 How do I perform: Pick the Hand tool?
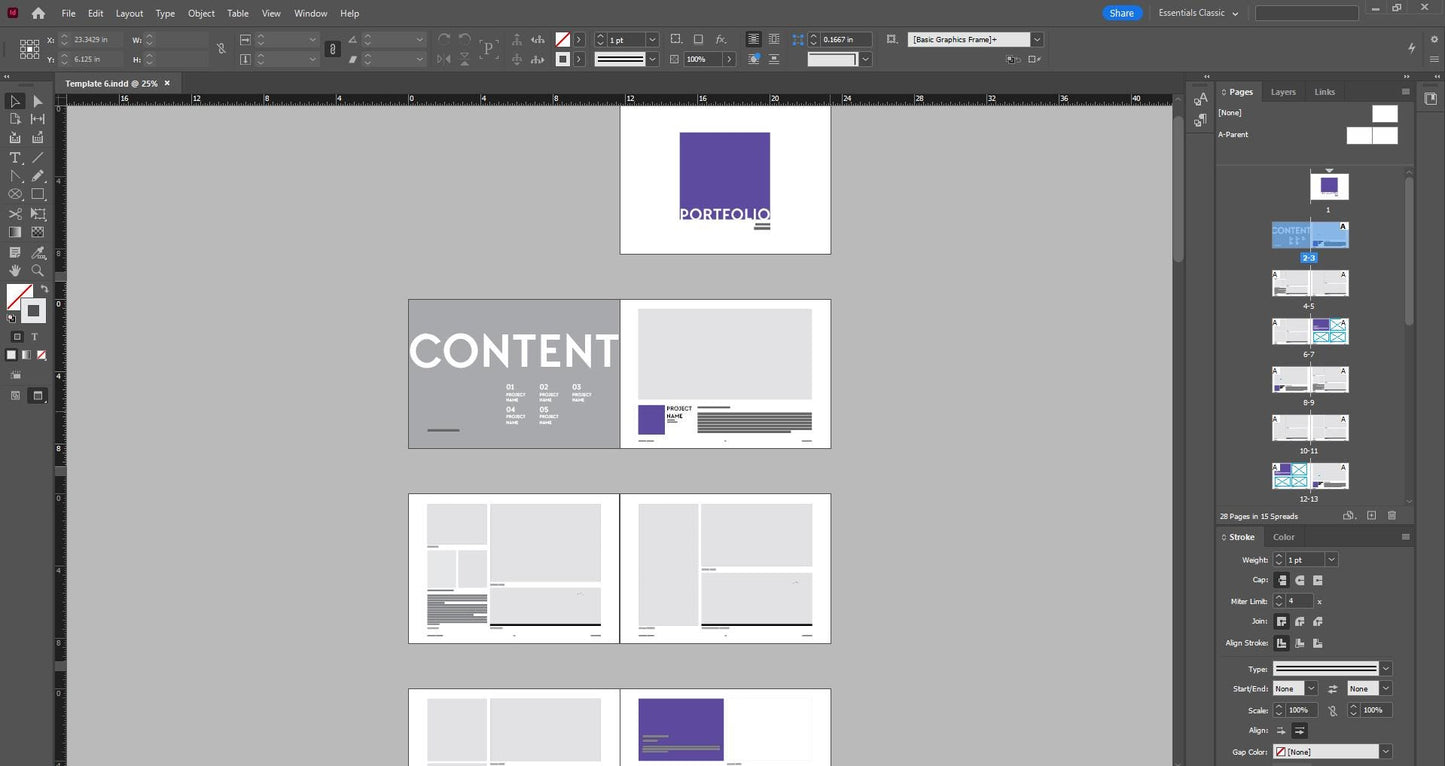[x=15, y=271]
